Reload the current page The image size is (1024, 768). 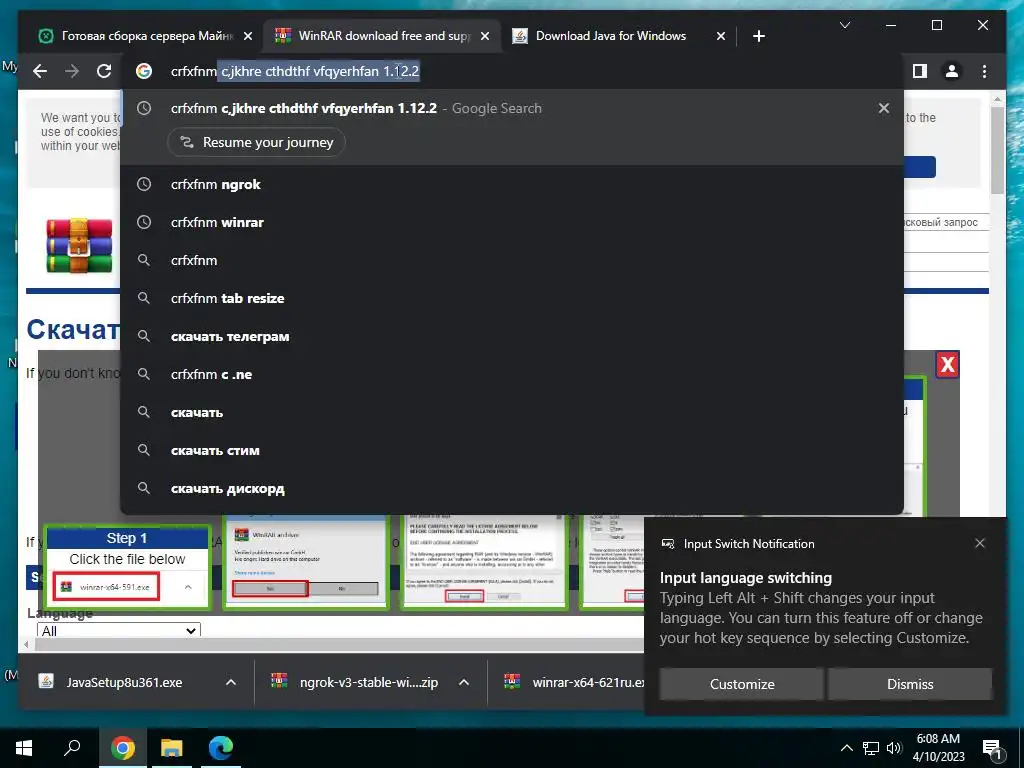coord(104,71)
